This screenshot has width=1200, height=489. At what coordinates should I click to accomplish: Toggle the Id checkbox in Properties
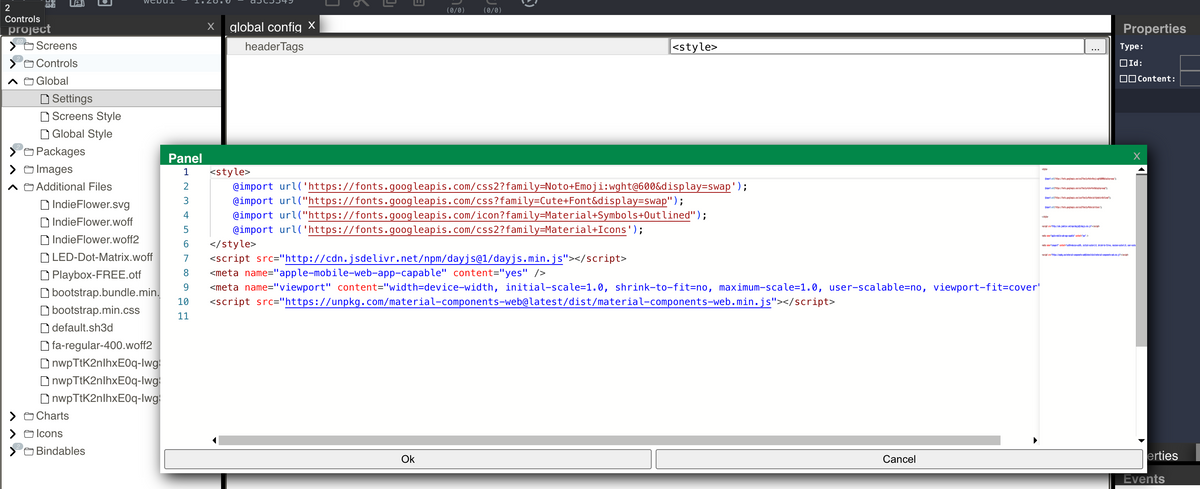click(x=1124, y=63)
